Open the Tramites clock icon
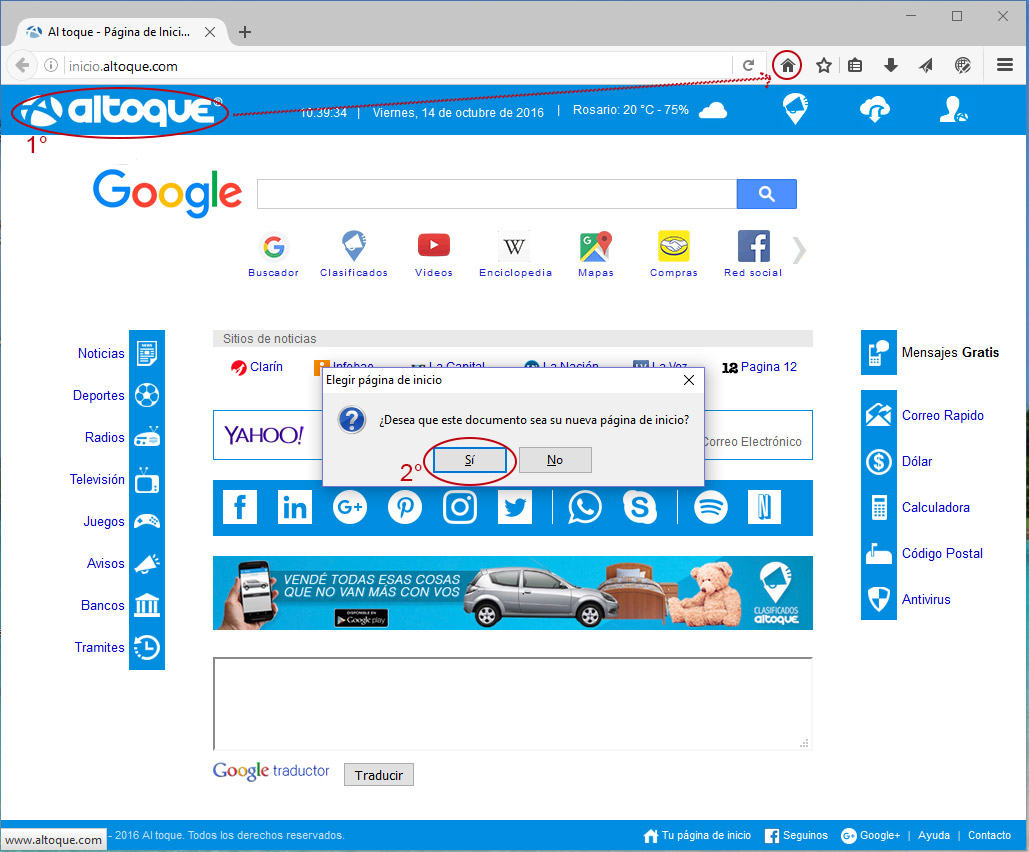 pos(146,647)
